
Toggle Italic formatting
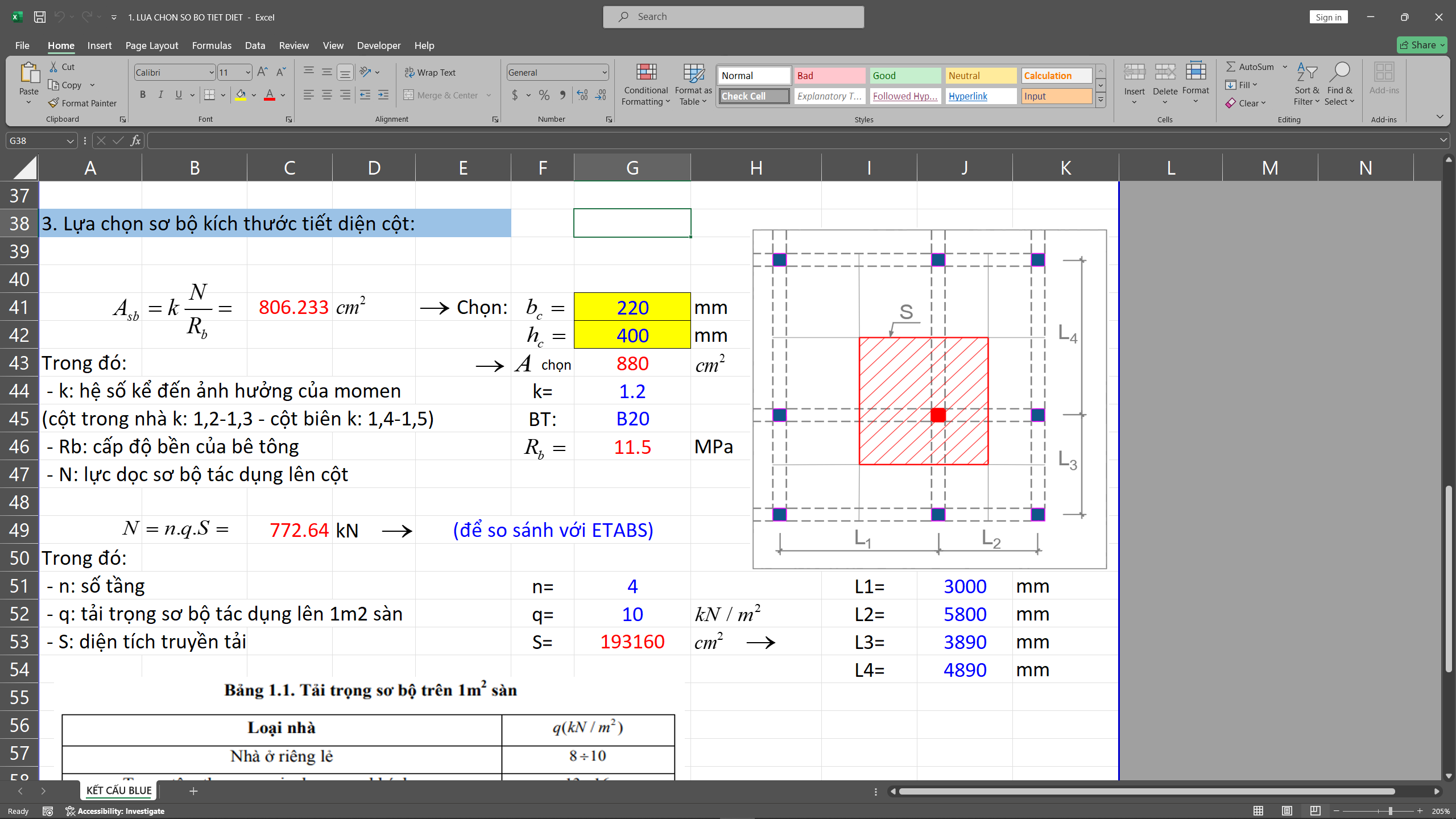pyautogui.click(x=161, y=95)
